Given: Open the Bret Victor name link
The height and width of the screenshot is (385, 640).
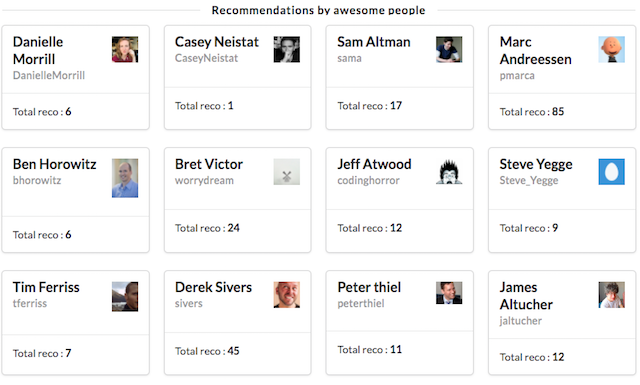Looking at the screenshot, I should (x=209, y=164).
